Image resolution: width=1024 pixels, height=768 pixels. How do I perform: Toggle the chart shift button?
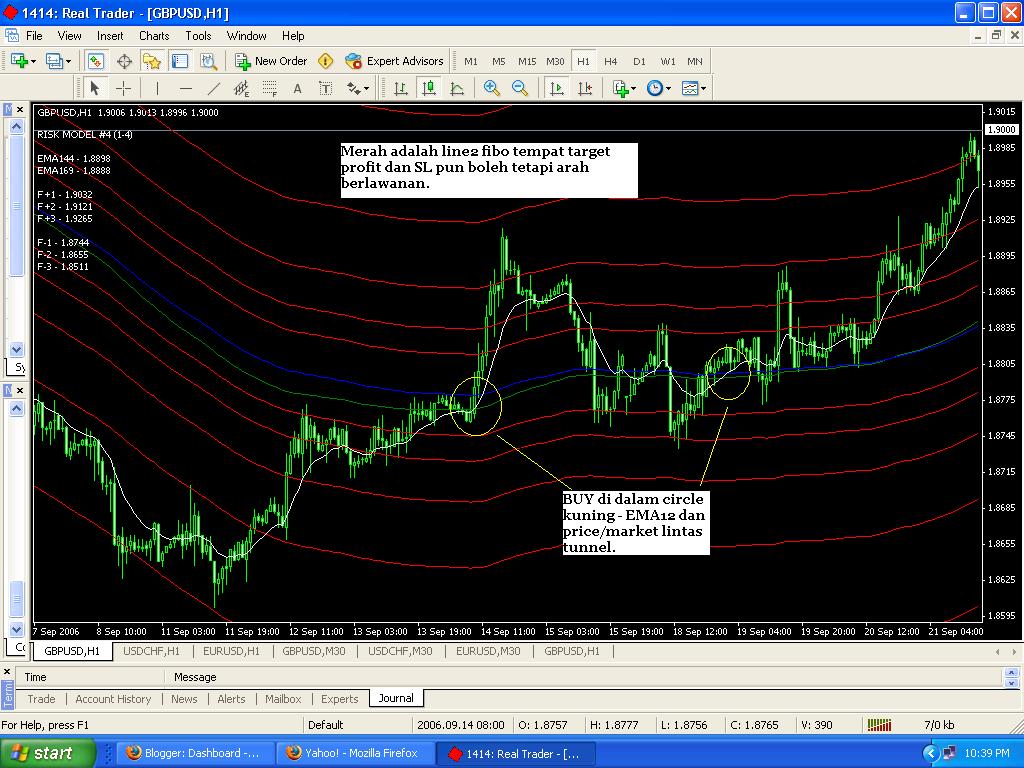click(584, 88)
